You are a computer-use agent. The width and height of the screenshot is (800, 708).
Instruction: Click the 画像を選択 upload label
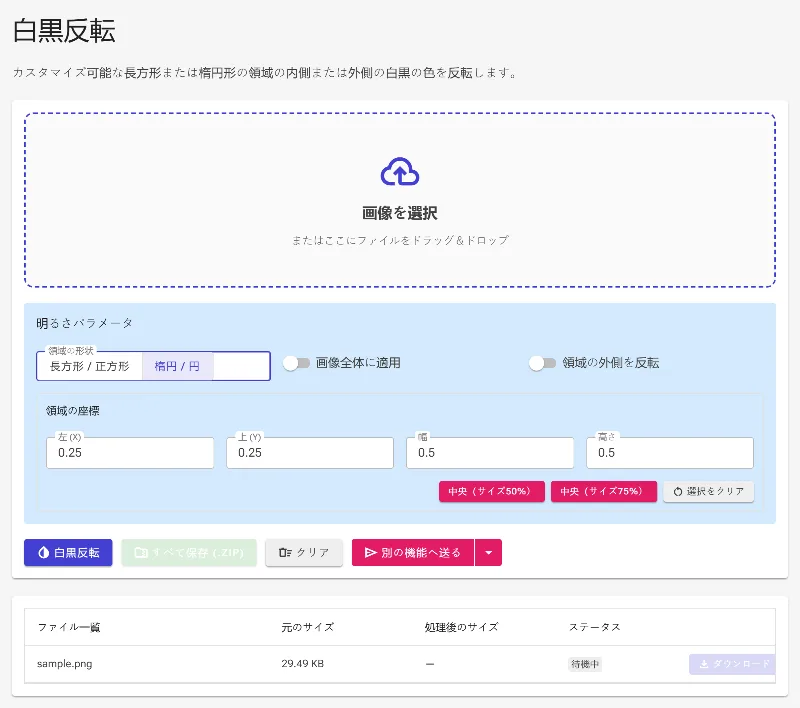(400, 213)
